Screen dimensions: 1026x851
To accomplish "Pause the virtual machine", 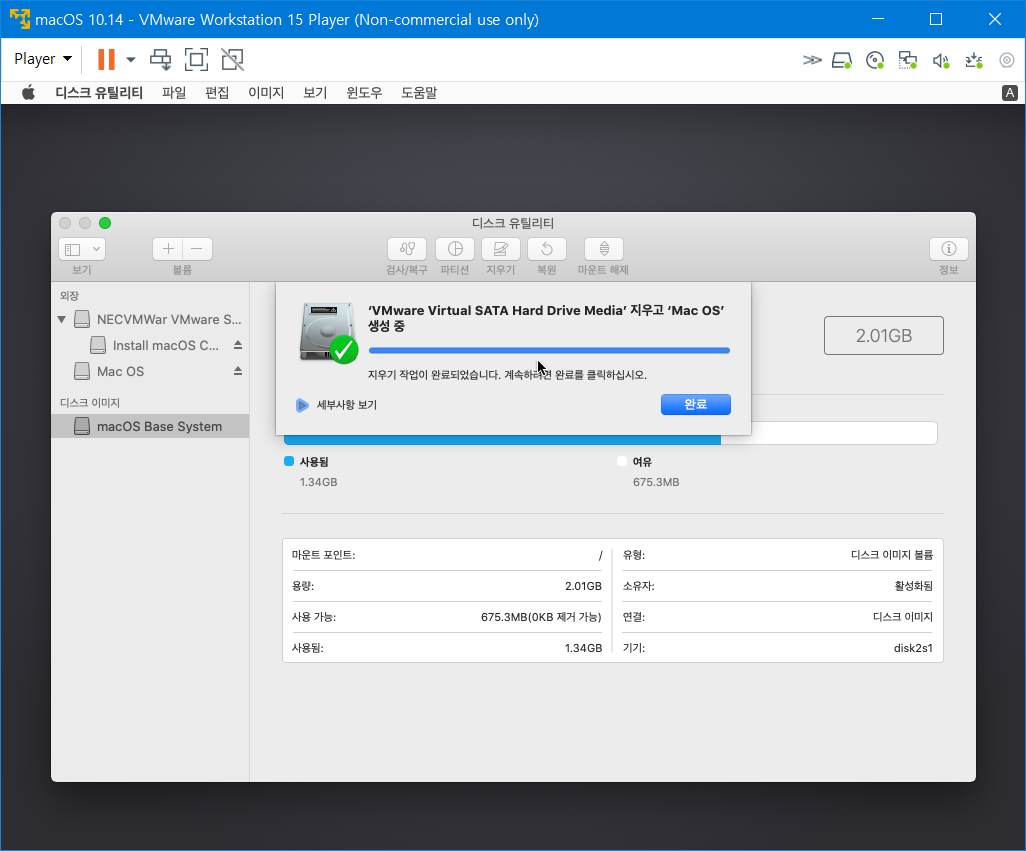I will pos(106,60).
